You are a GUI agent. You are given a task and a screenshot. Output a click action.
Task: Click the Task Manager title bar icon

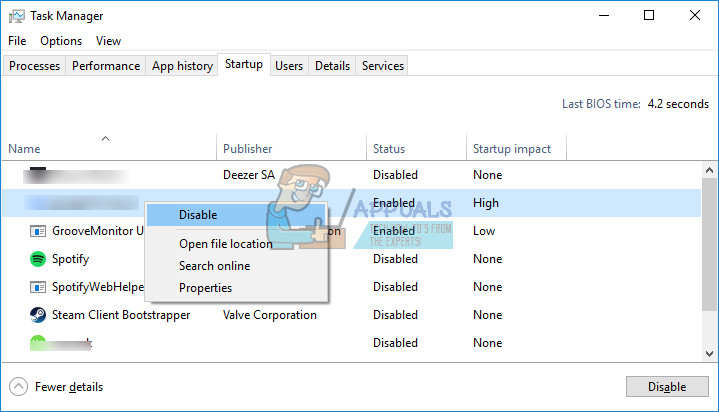(x=17, y=17)
